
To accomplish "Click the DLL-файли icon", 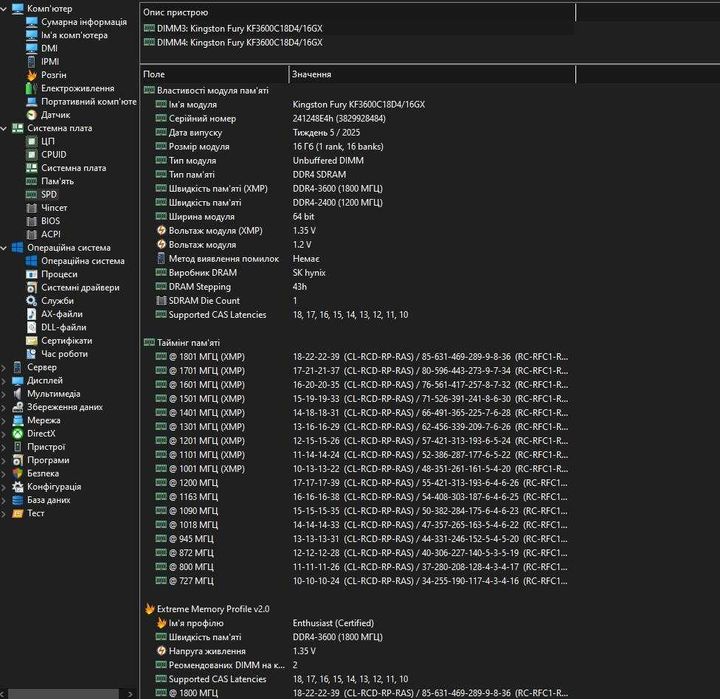I will (x=32, y=327).
